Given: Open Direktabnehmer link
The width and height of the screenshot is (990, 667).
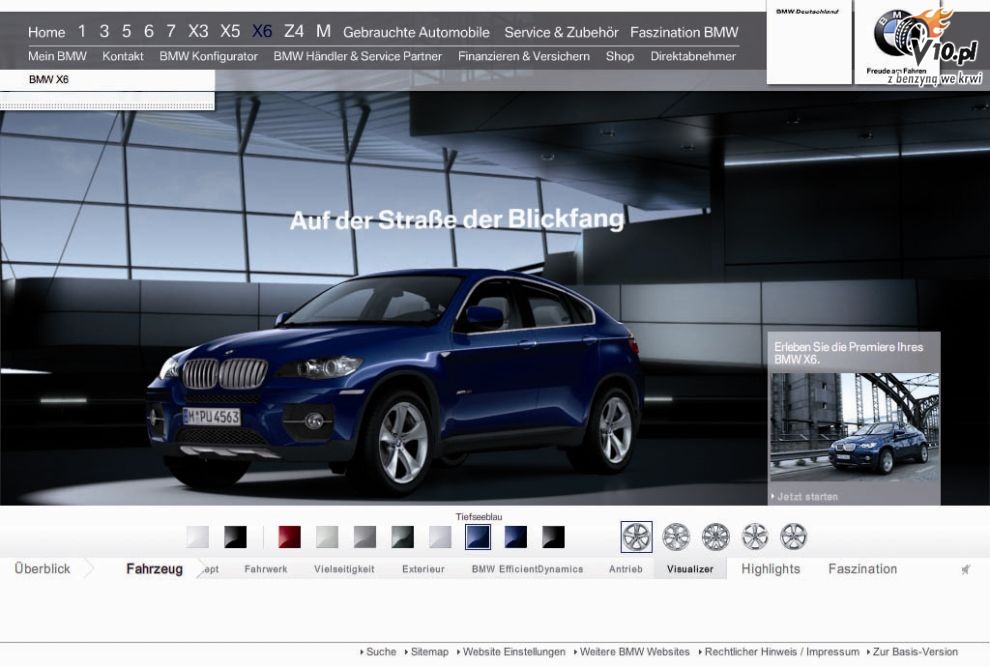Looking at the screenshot, I should click(x=693, y=56).
